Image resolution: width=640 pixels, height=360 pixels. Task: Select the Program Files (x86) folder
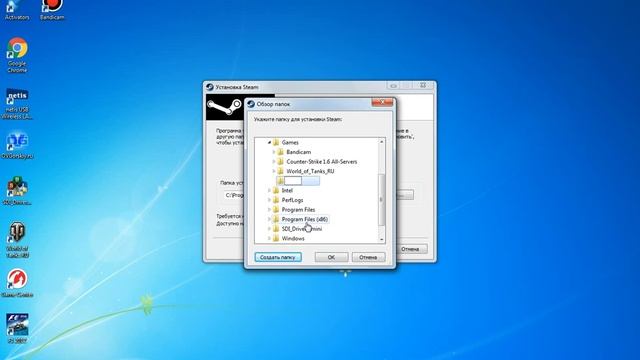coord(304,219)
